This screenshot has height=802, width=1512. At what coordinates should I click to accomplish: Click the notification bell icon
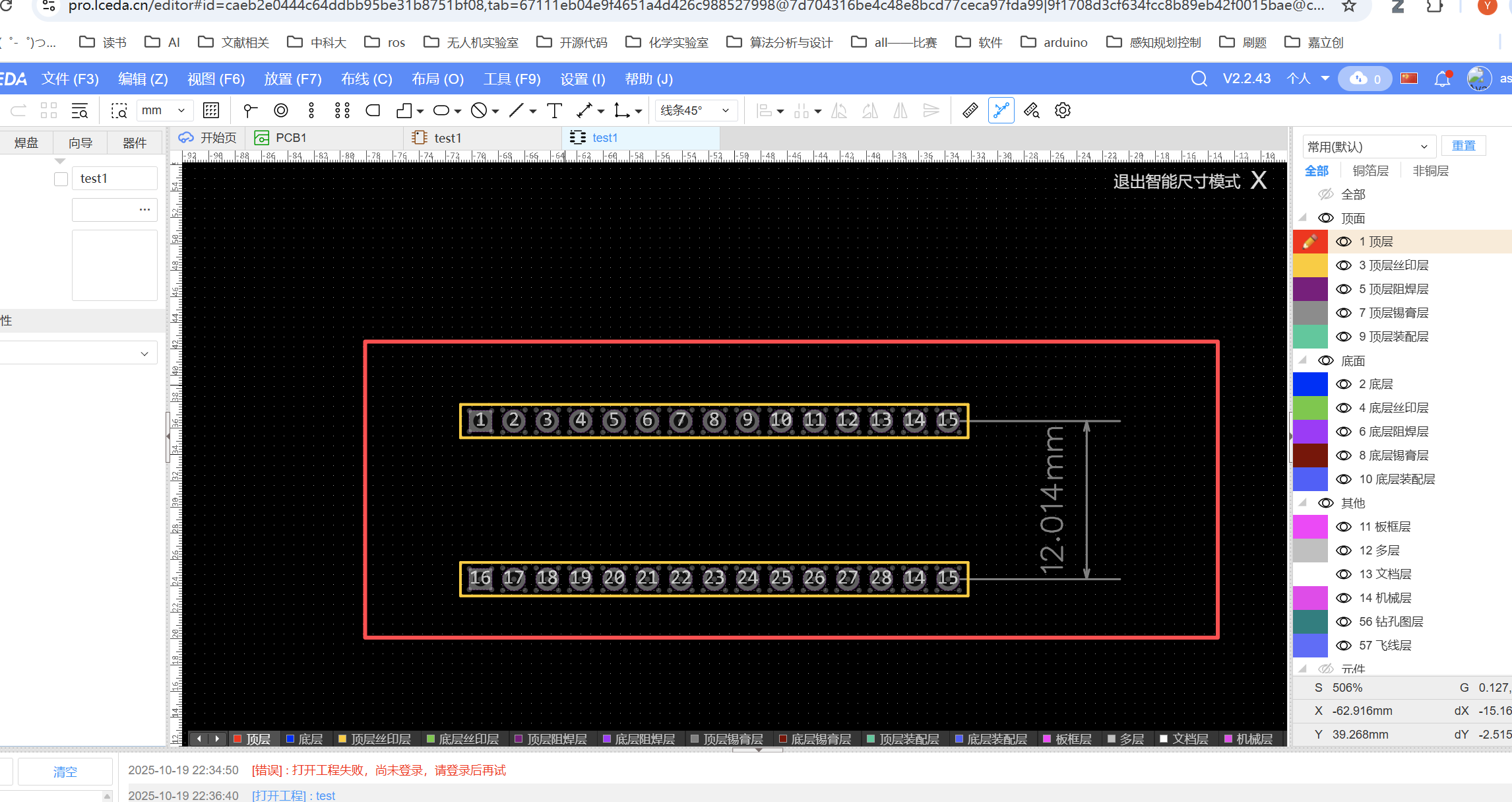(x=1442, y=79)
